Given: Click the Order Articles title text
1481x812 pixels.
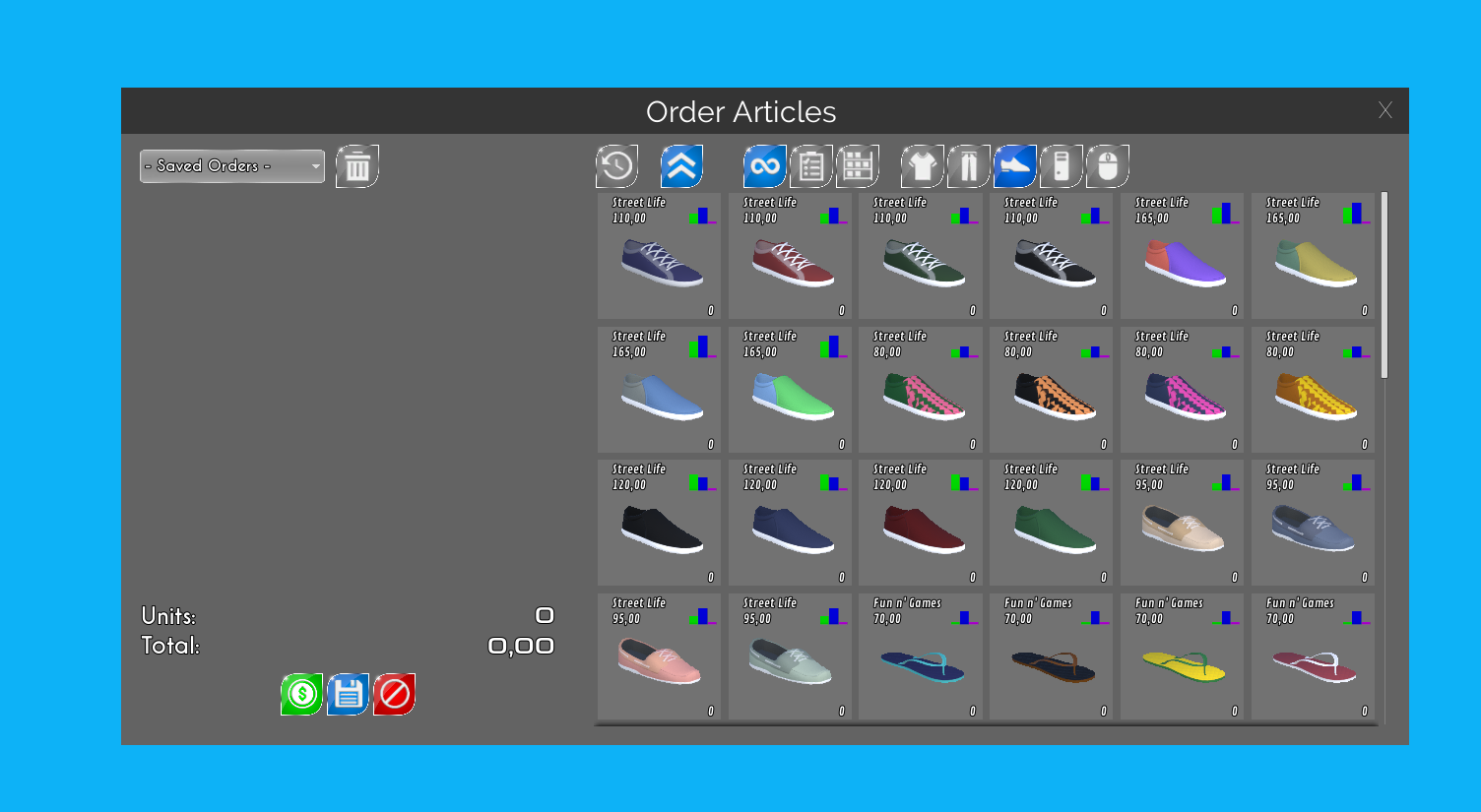Looking at the screenshot, I should tap(740, 111).
